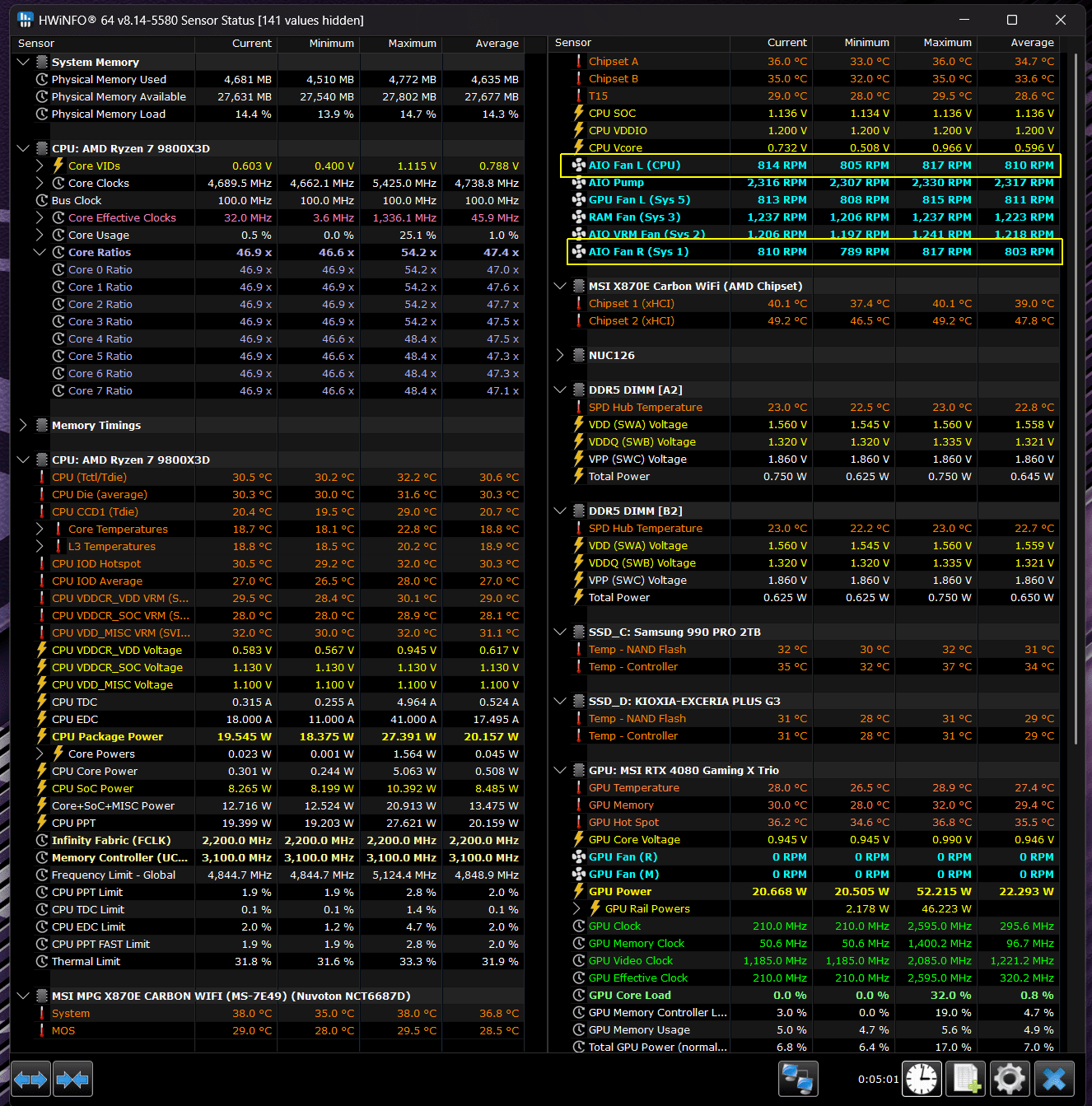Expand the Core VIDs row
Viewport: 1092px width, 1106px height.
click(x=40, y=166)
